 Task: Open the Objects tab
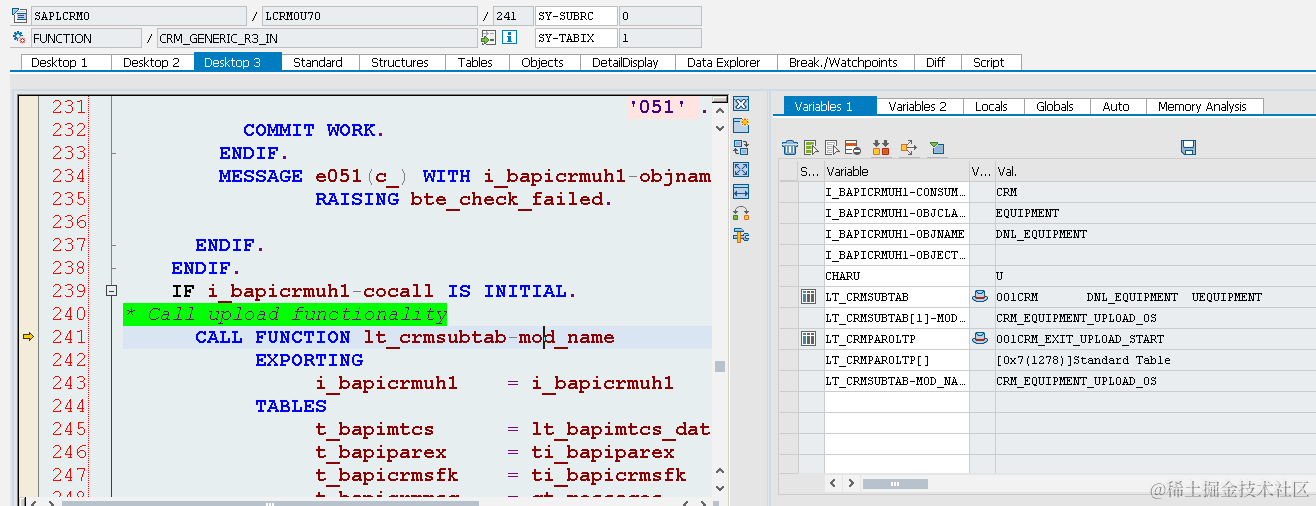[x=543, y=62]
